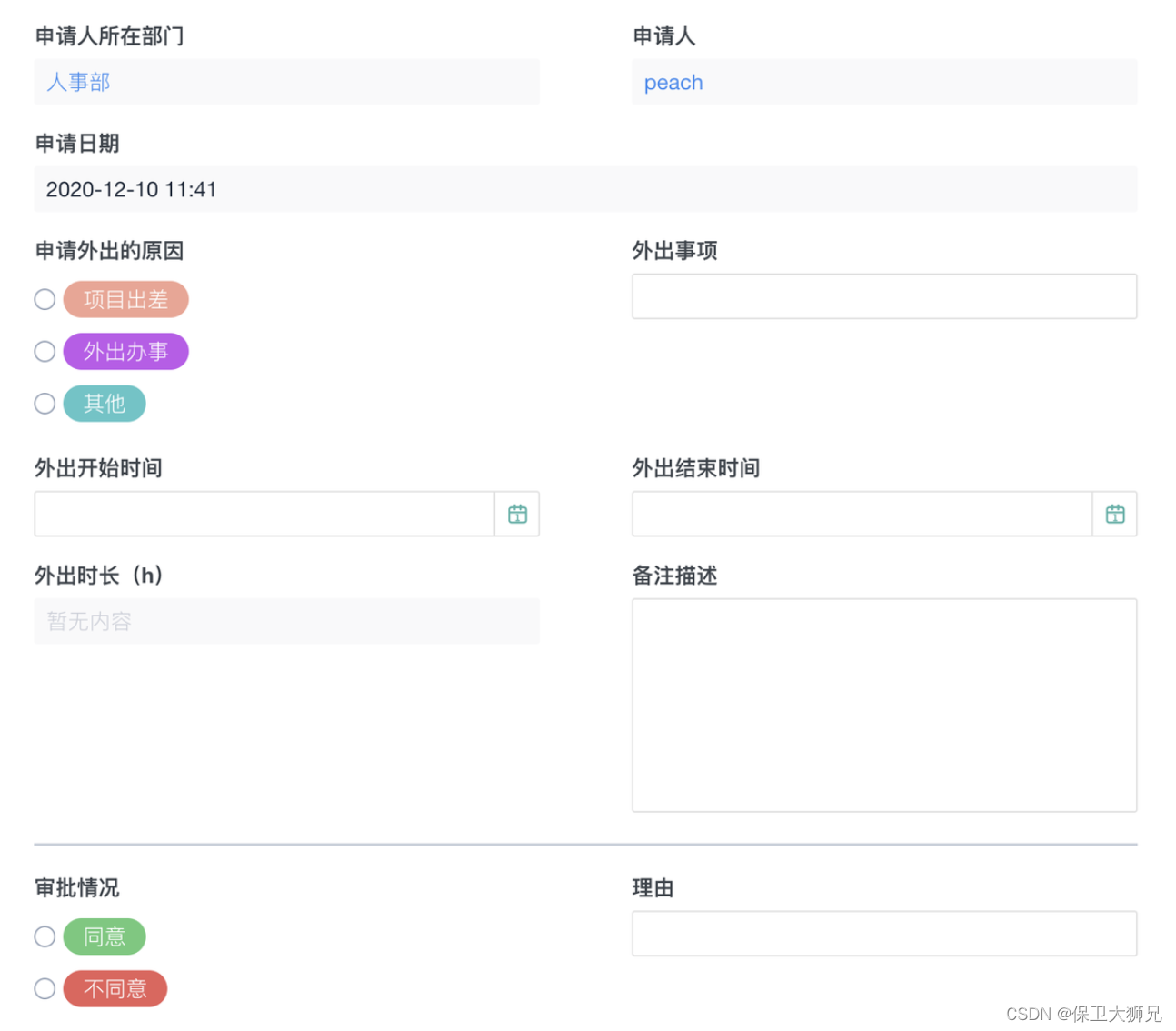Viewport: 1176px width, 1031px height.
Task: Click the 备注描述 label
Action: coord(675,576)
